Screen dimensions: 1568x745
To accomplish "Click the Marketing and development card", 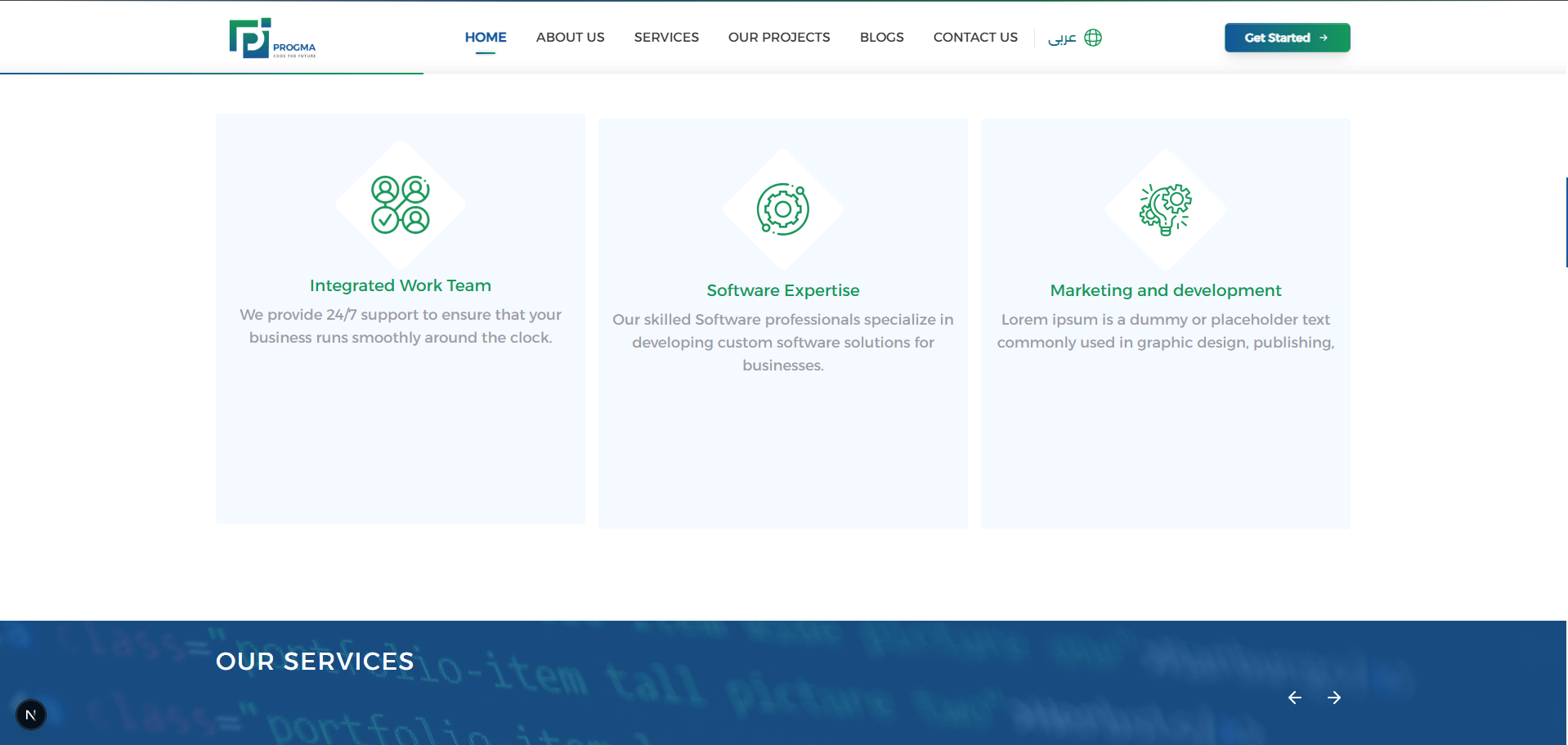I will click(x=1165, y=319).
